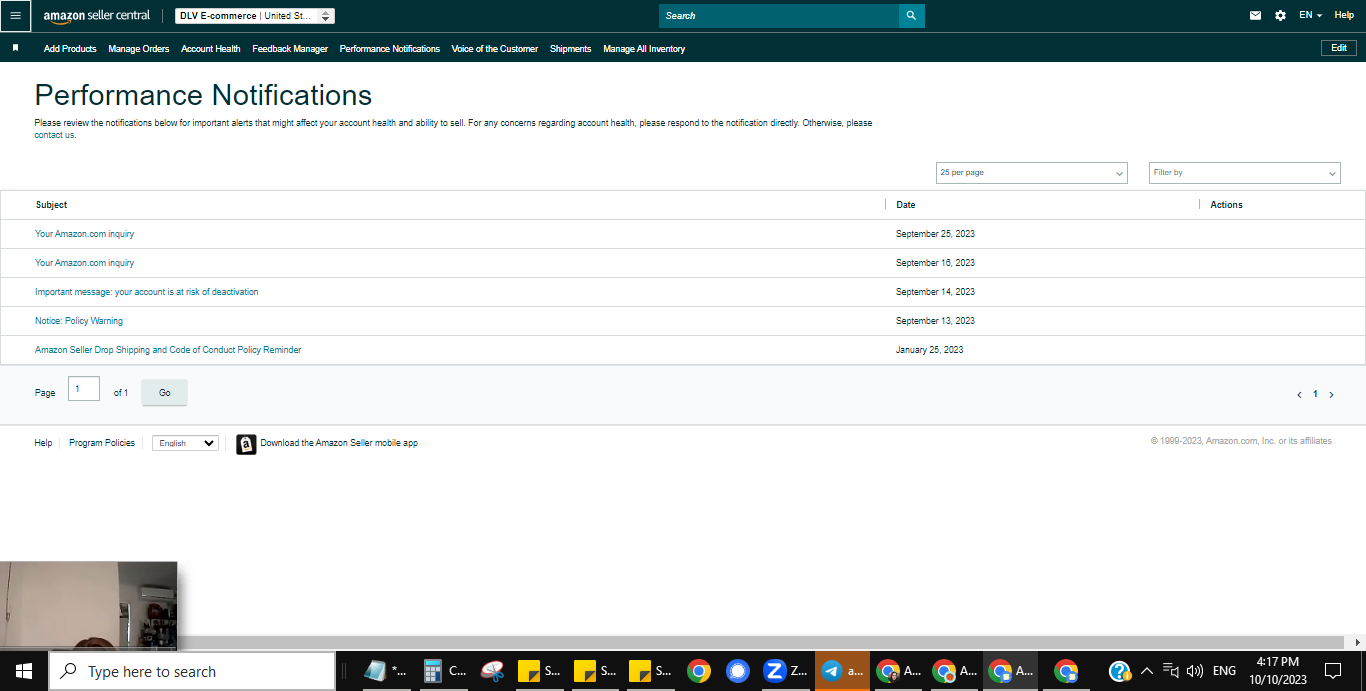Open Voice of the Customer
Screen dimensions: 1366x691
495,49
